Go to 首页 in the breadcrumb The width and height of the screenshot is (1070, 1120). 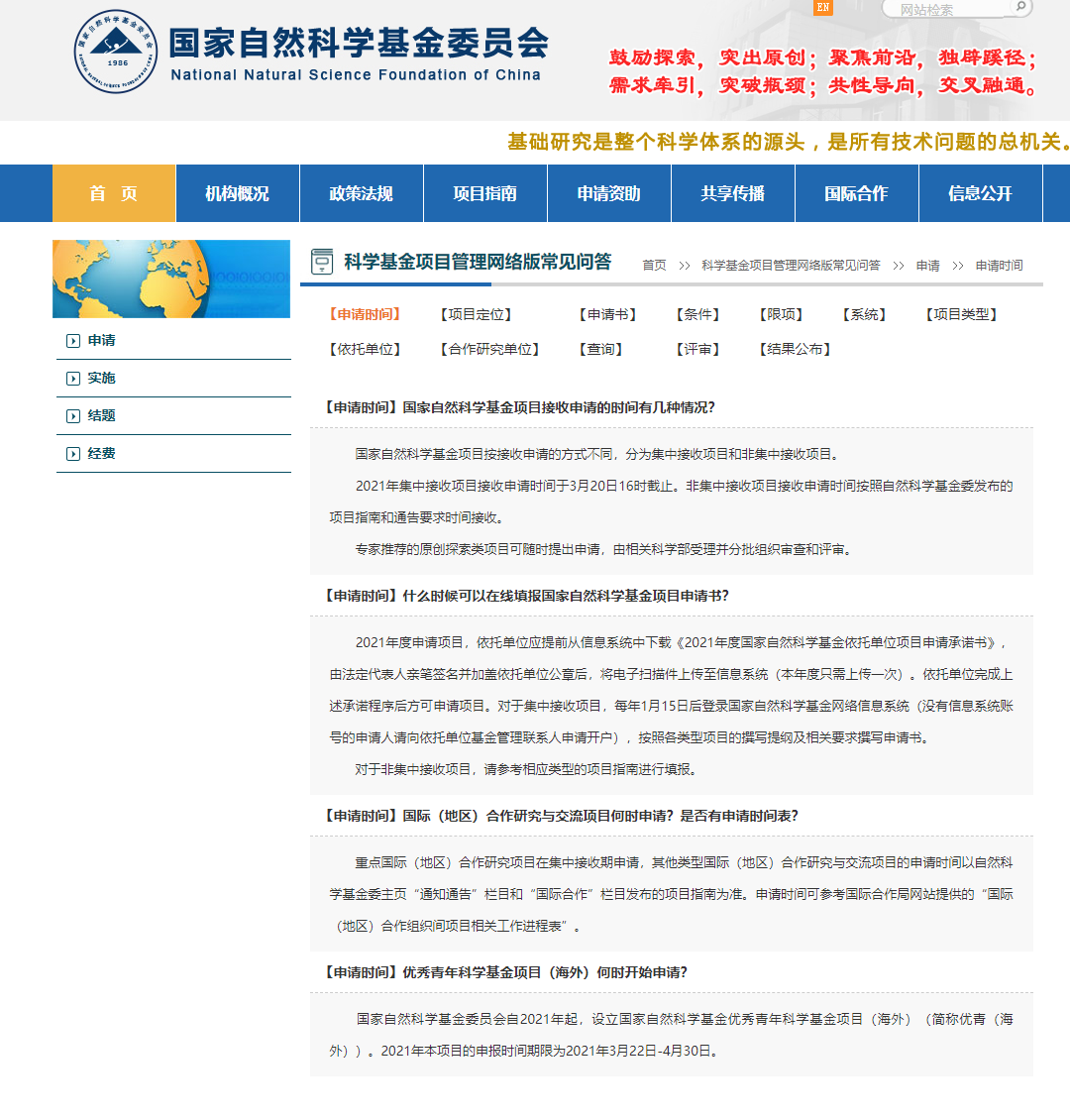click(x=654, y=266)
